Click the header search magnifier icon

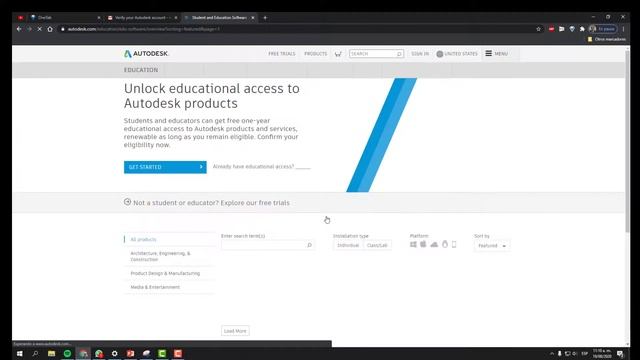[399, 54]
